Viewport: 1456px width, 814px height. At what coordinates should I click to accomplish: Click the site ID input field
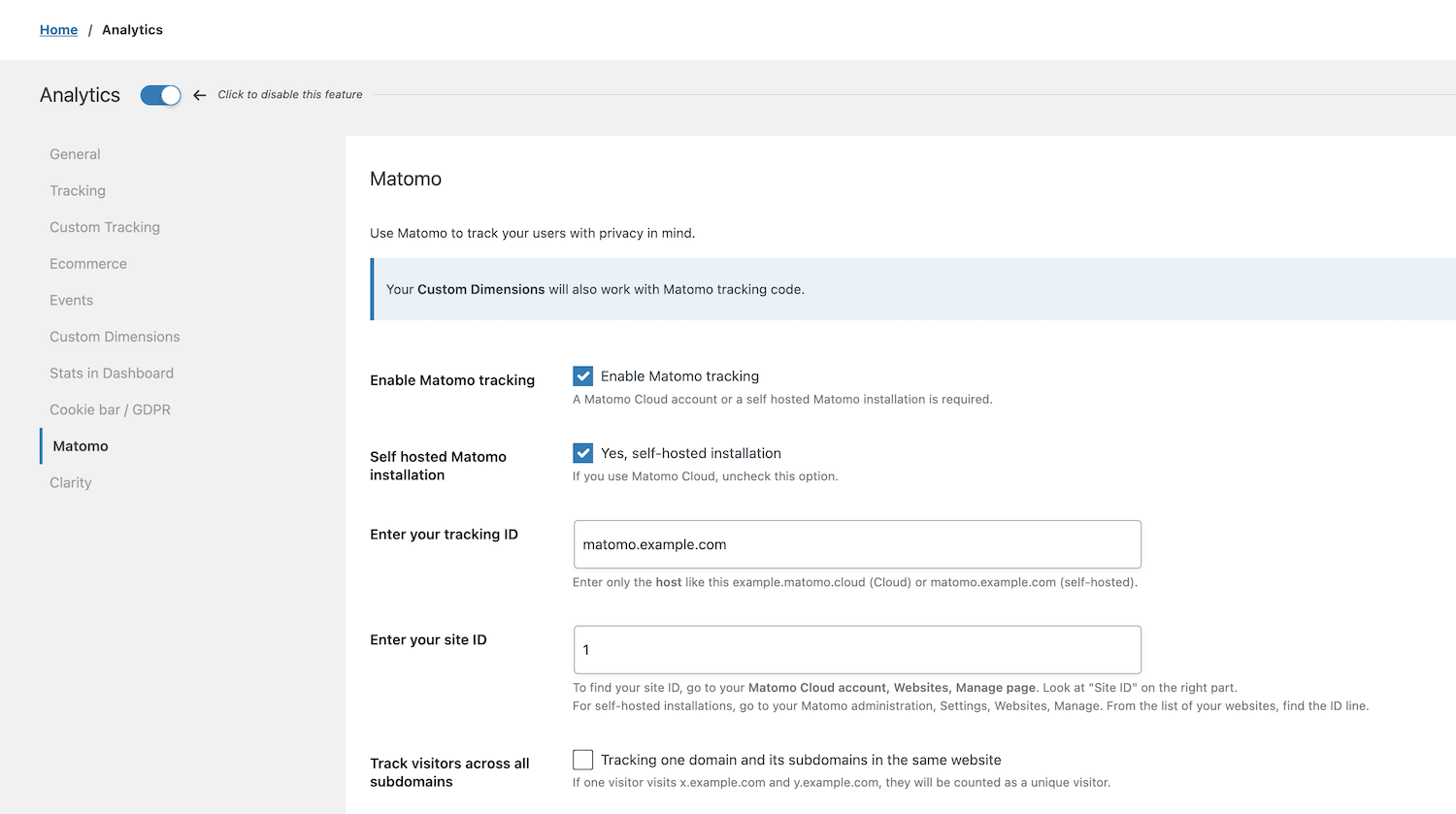tap(857, 650)
